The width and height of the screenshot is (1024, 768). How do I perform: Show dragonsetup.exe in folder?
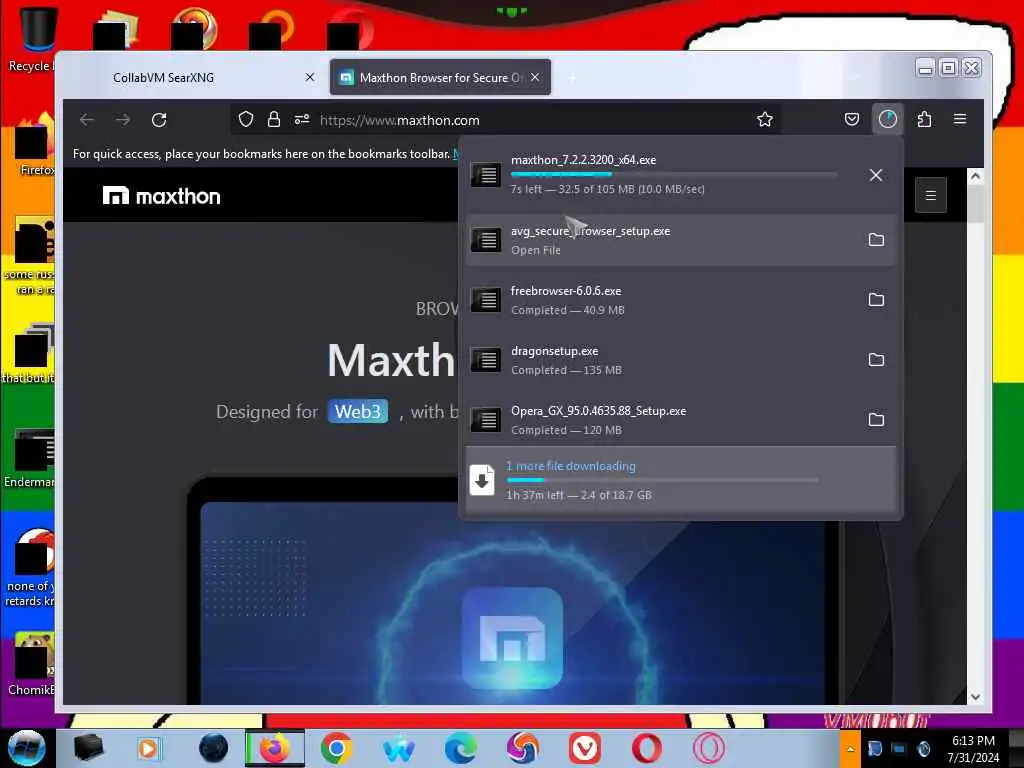[x=876, y=360]
